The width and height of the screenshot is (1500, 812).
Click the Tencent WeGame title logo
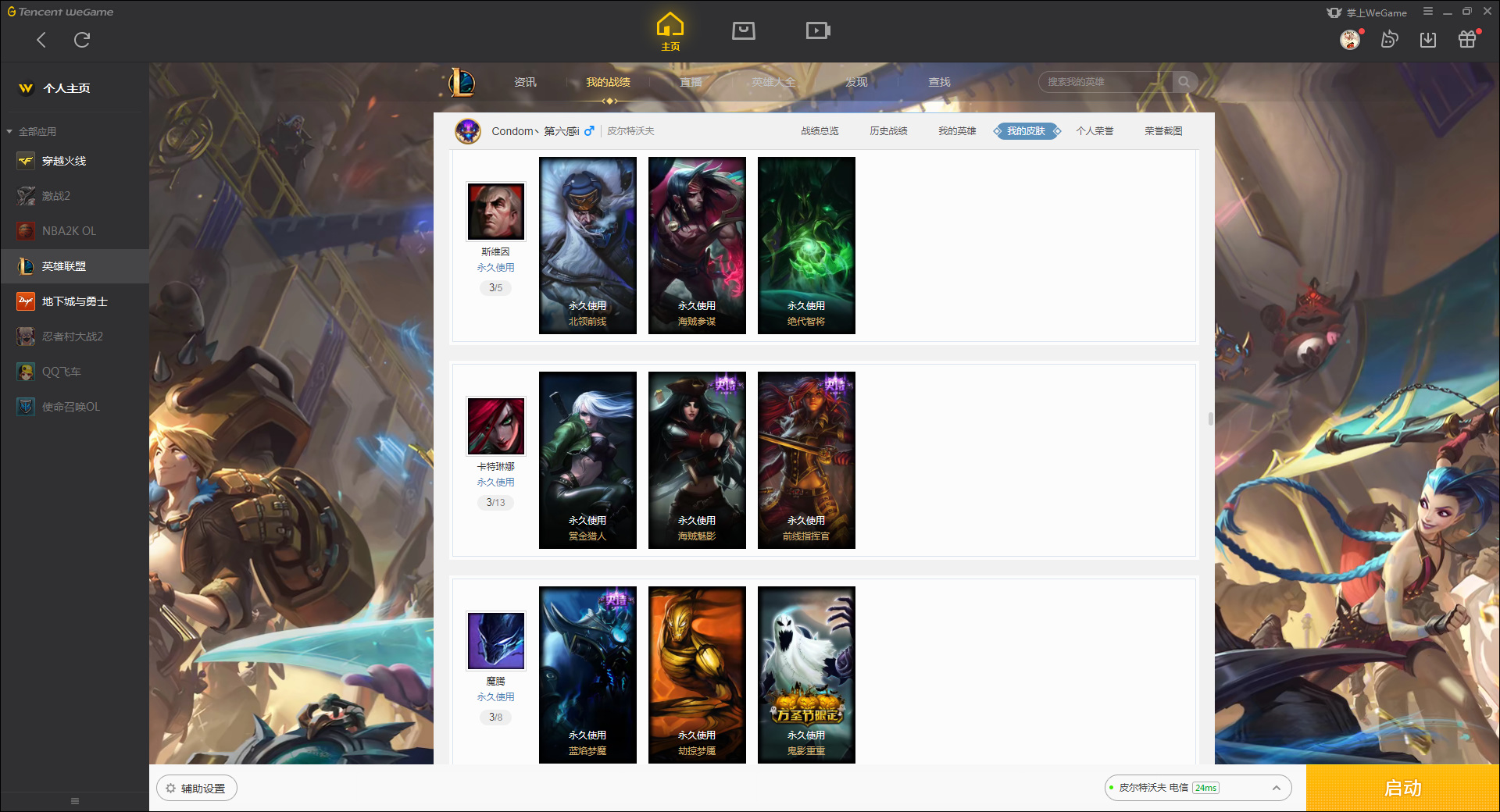click(61, 12)
